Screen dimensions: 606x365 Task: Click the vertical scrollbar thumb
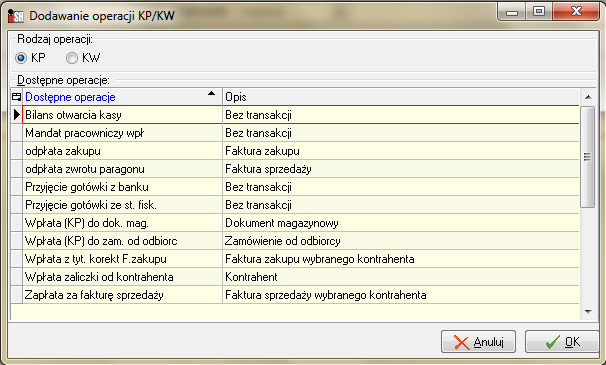588,157
